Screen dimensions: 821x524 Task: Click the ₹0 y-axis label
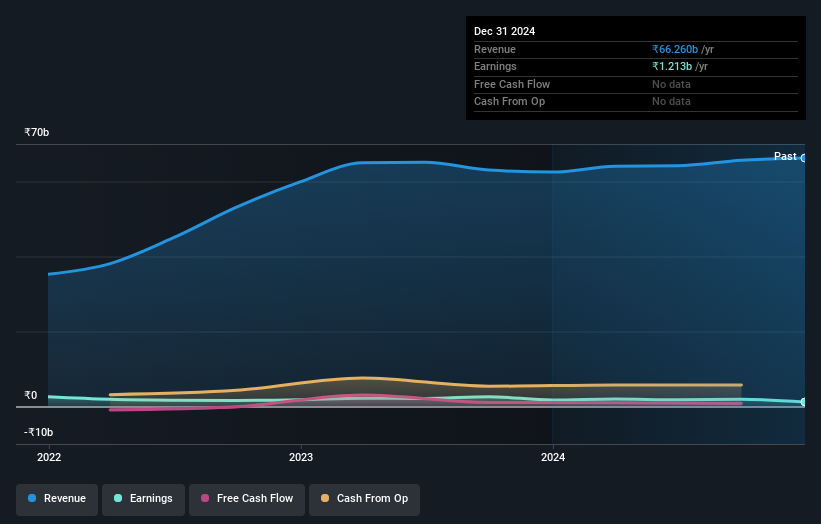pos(31,395)
